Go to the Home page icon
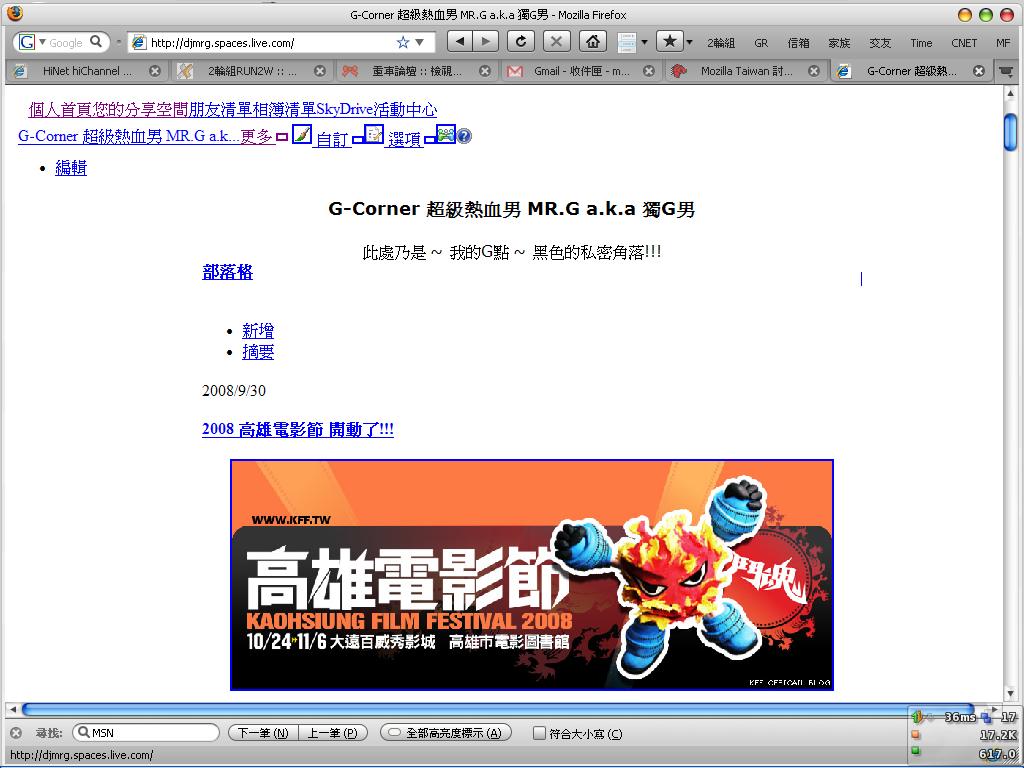1024x768 pixels. (592, 42)
